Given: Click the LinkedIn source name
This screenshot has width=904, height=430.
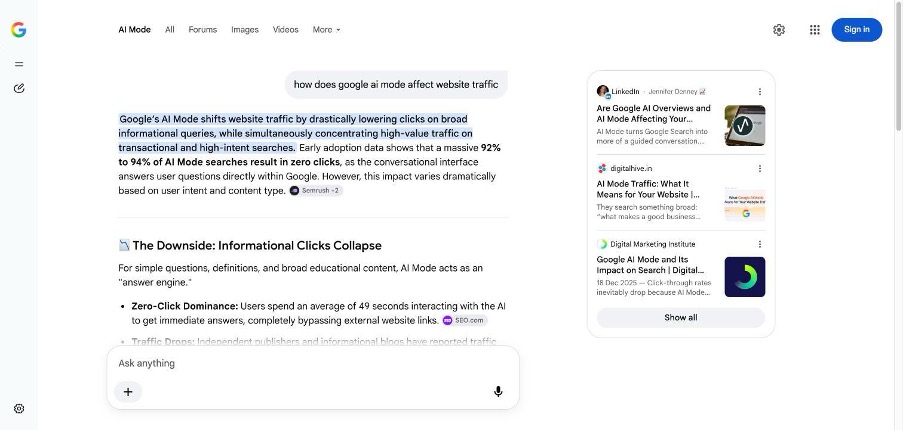Looking at the screenshot, I should [x=626, y=92].
